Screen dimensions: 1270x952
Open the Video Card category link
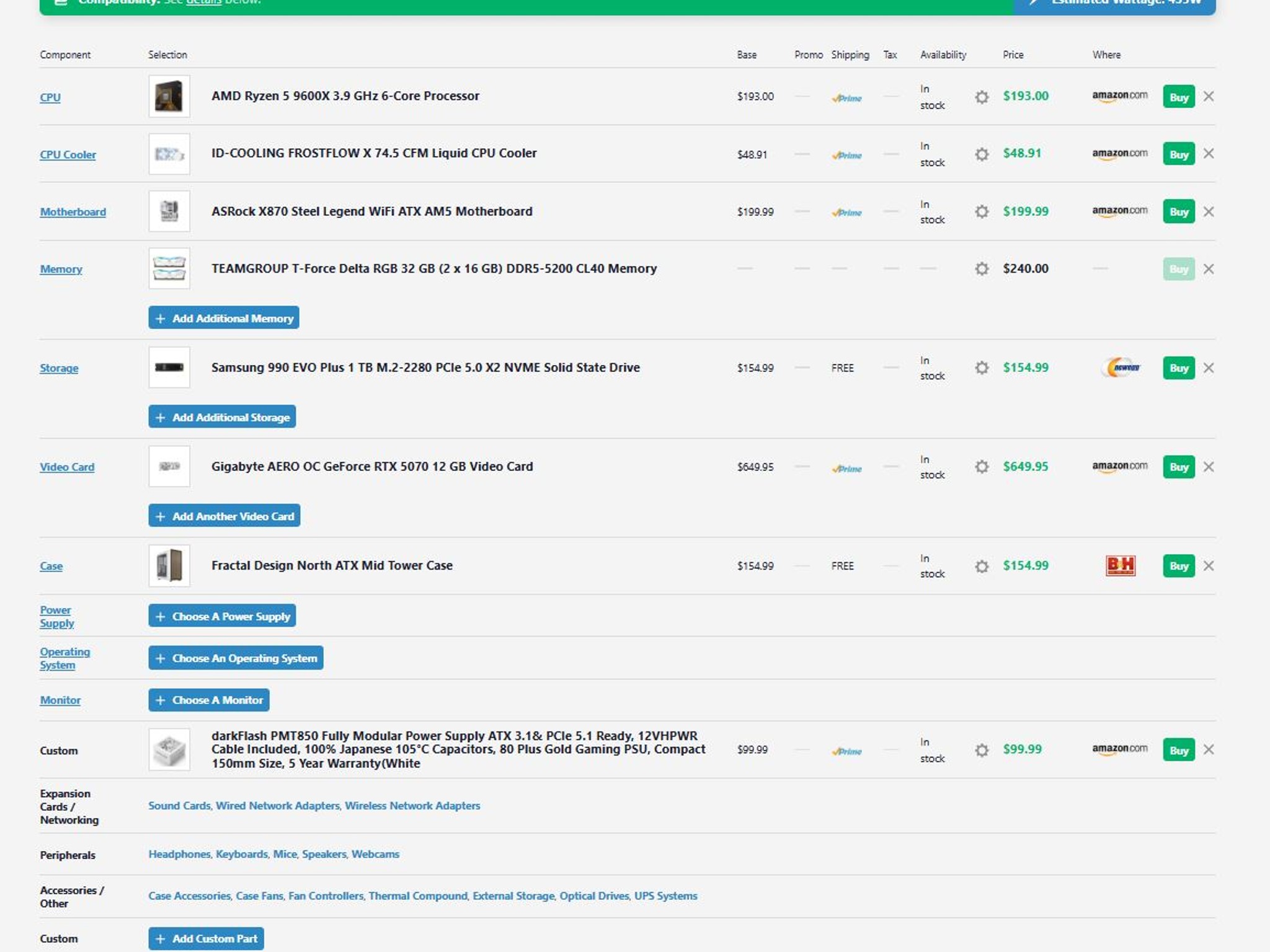pyautogui.click(x=67, y=467)
